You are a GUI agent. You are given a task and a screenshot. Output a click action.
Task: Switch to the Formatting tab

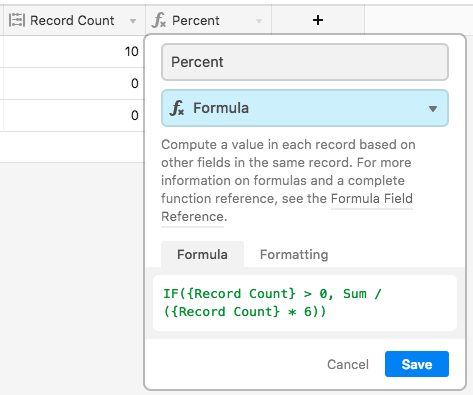coord(294,255)
